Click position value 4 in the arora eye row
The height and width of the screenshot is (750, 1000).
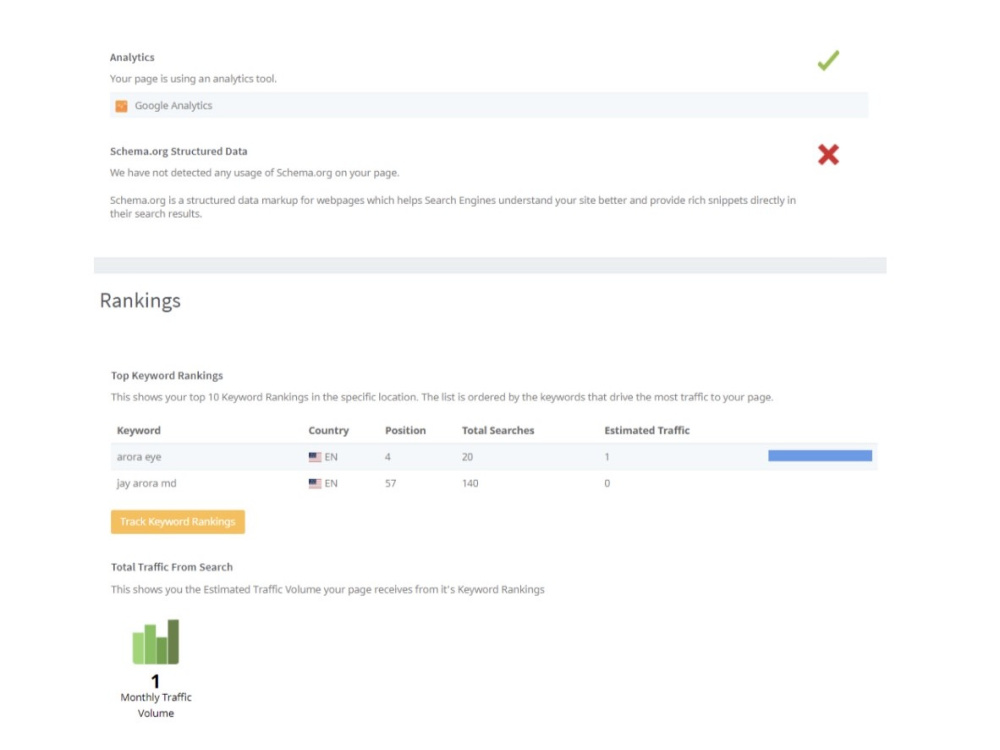(388, 457)
